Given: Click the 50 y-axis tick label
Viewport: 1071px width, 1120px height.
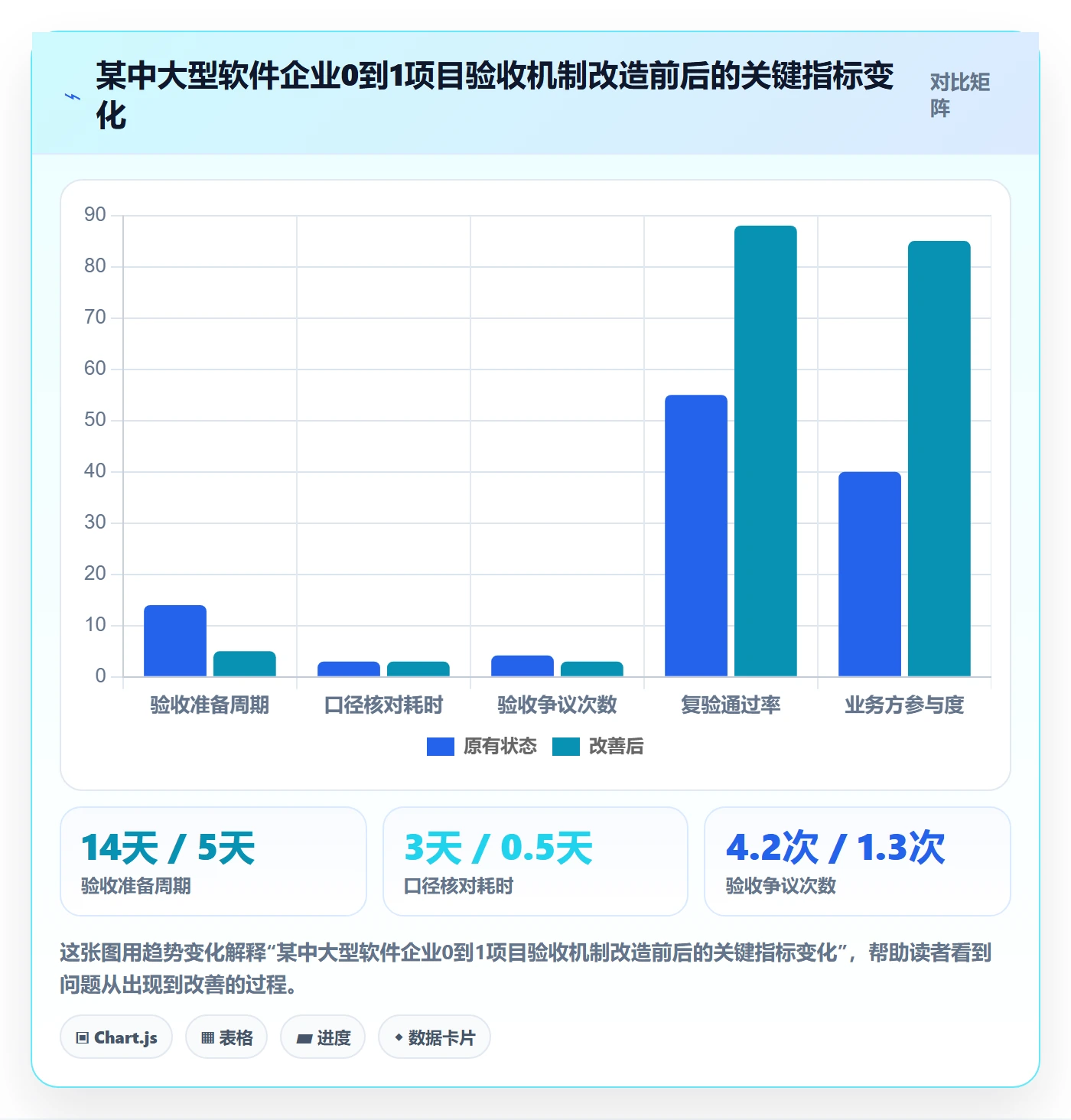Looking at the screenshot, I should [95, 420].
